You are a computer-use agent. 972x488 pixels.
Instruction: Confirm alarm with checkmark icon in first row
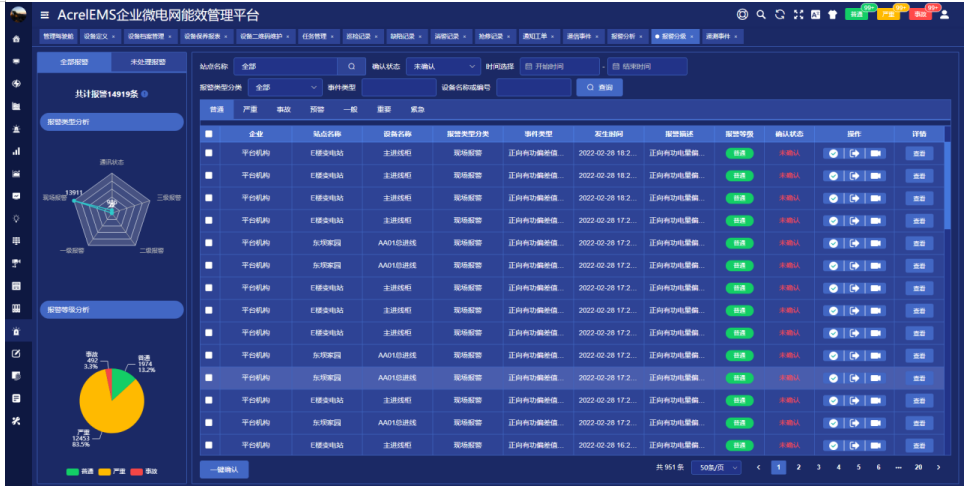(x=833, y=153)
